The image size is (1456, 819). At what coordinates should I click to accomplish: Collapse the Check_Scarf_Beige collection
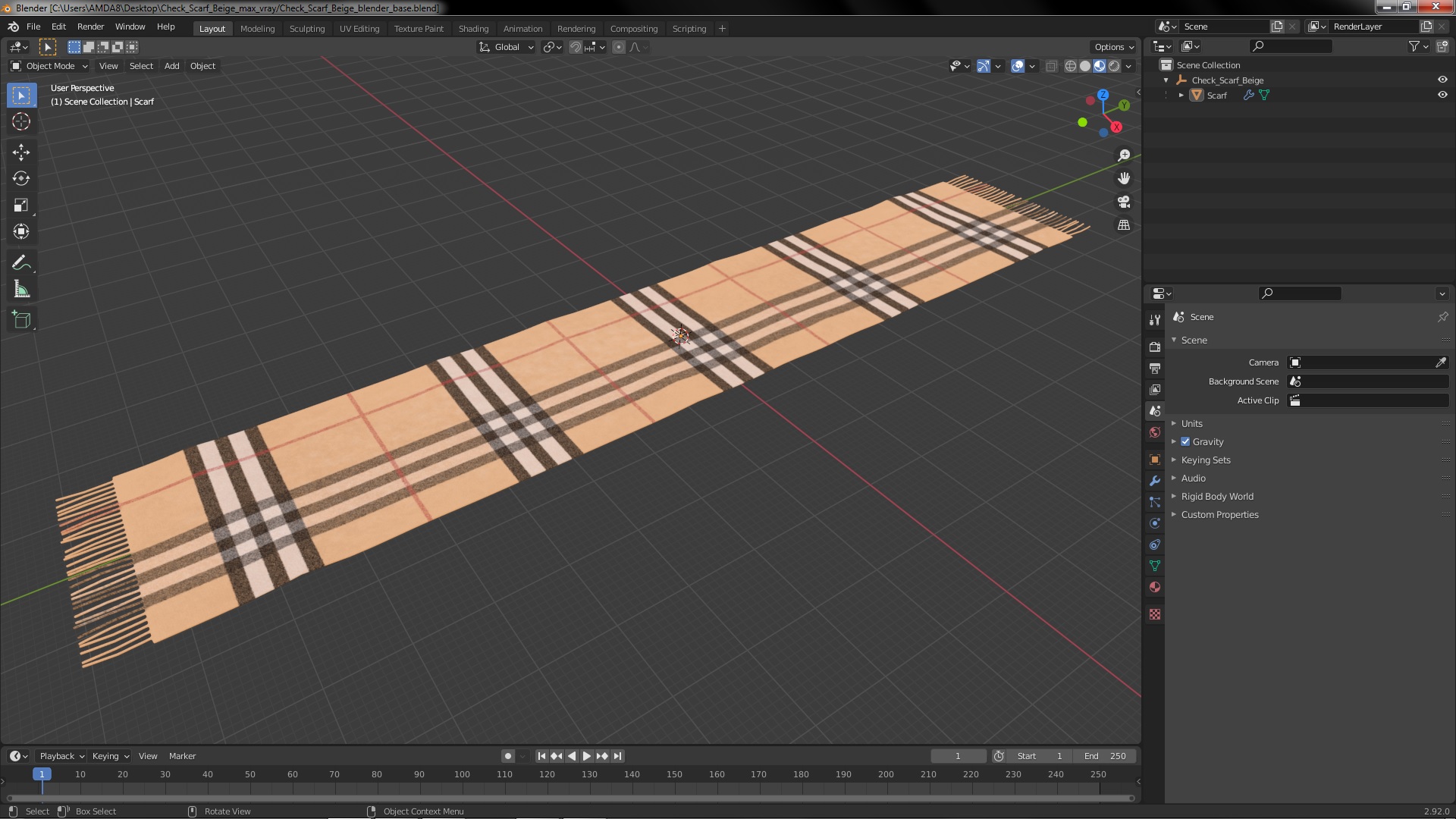[x=1166, y=80]
